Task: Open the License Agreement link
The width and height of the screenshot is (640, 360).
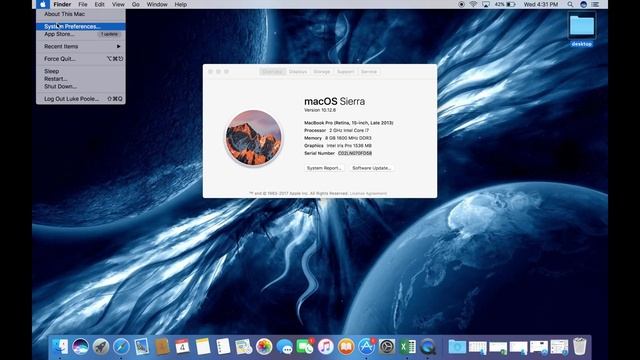Action: click(368, 193)
